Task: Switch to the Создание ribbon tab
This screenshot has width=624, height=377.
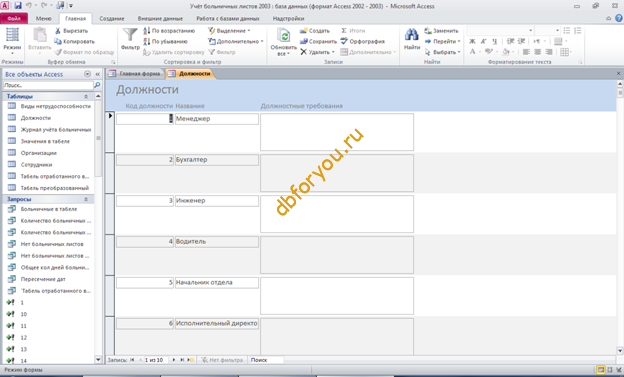Action: pos(112,18)
